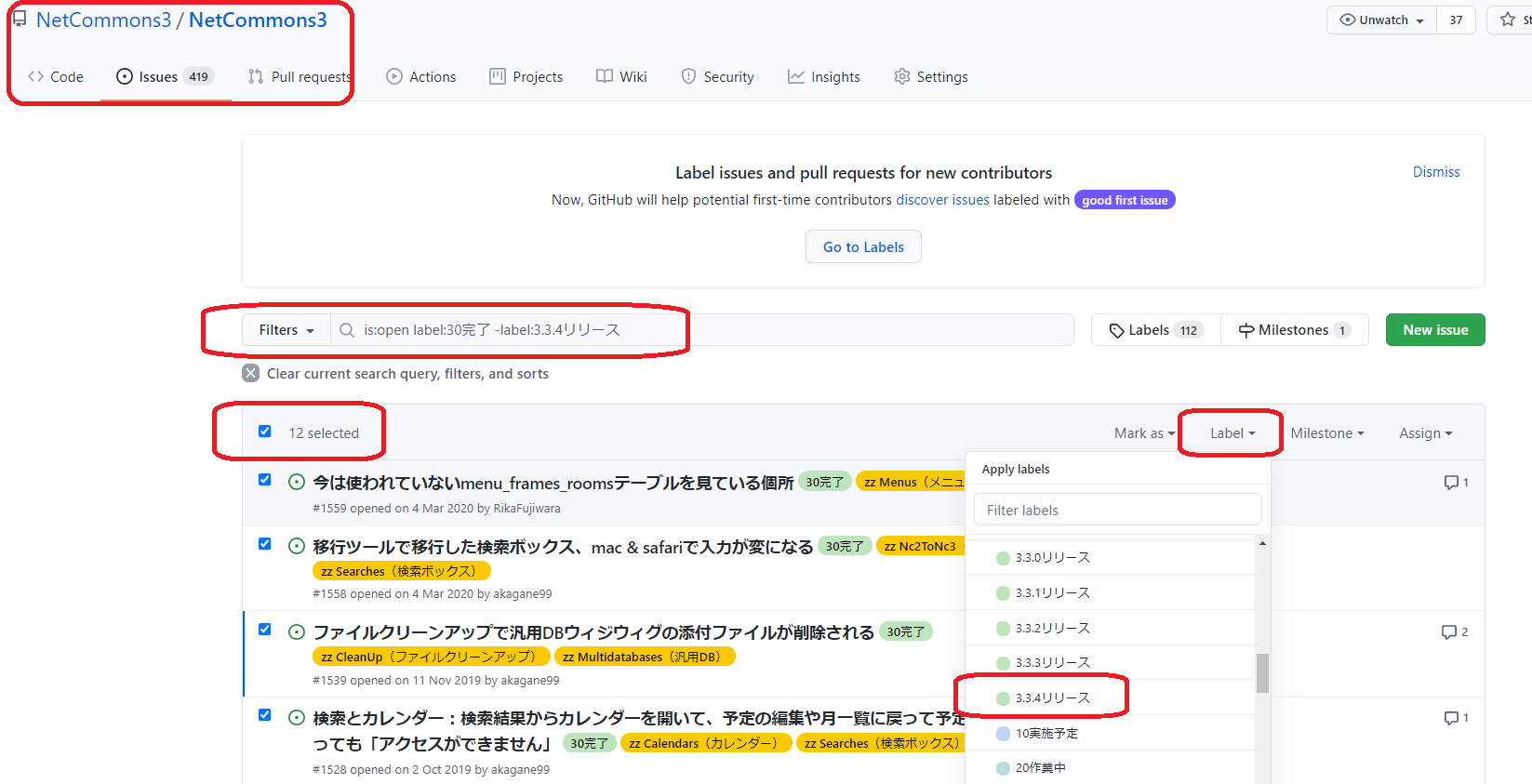Click the search magnifier icon in filter box

click(x=347, y=330)
